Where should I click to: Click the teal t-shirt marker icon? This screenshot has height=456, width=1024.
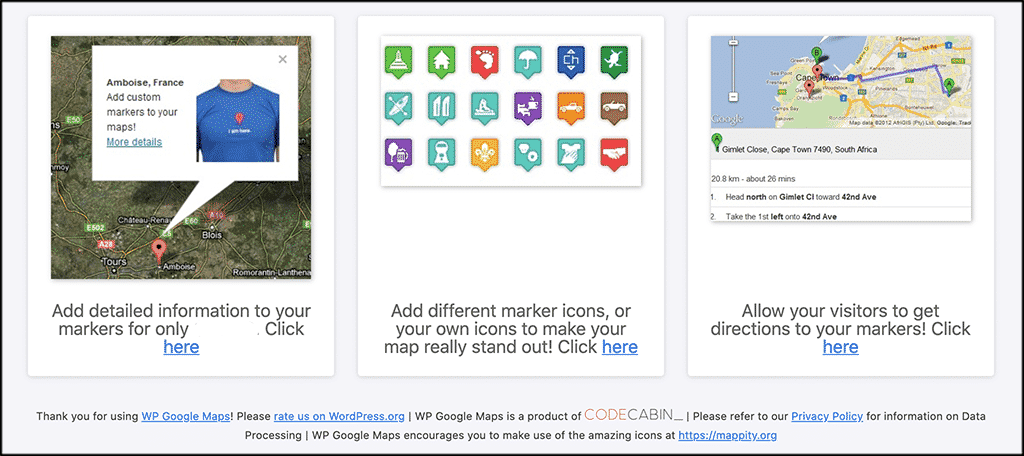(x=570, y=155)
